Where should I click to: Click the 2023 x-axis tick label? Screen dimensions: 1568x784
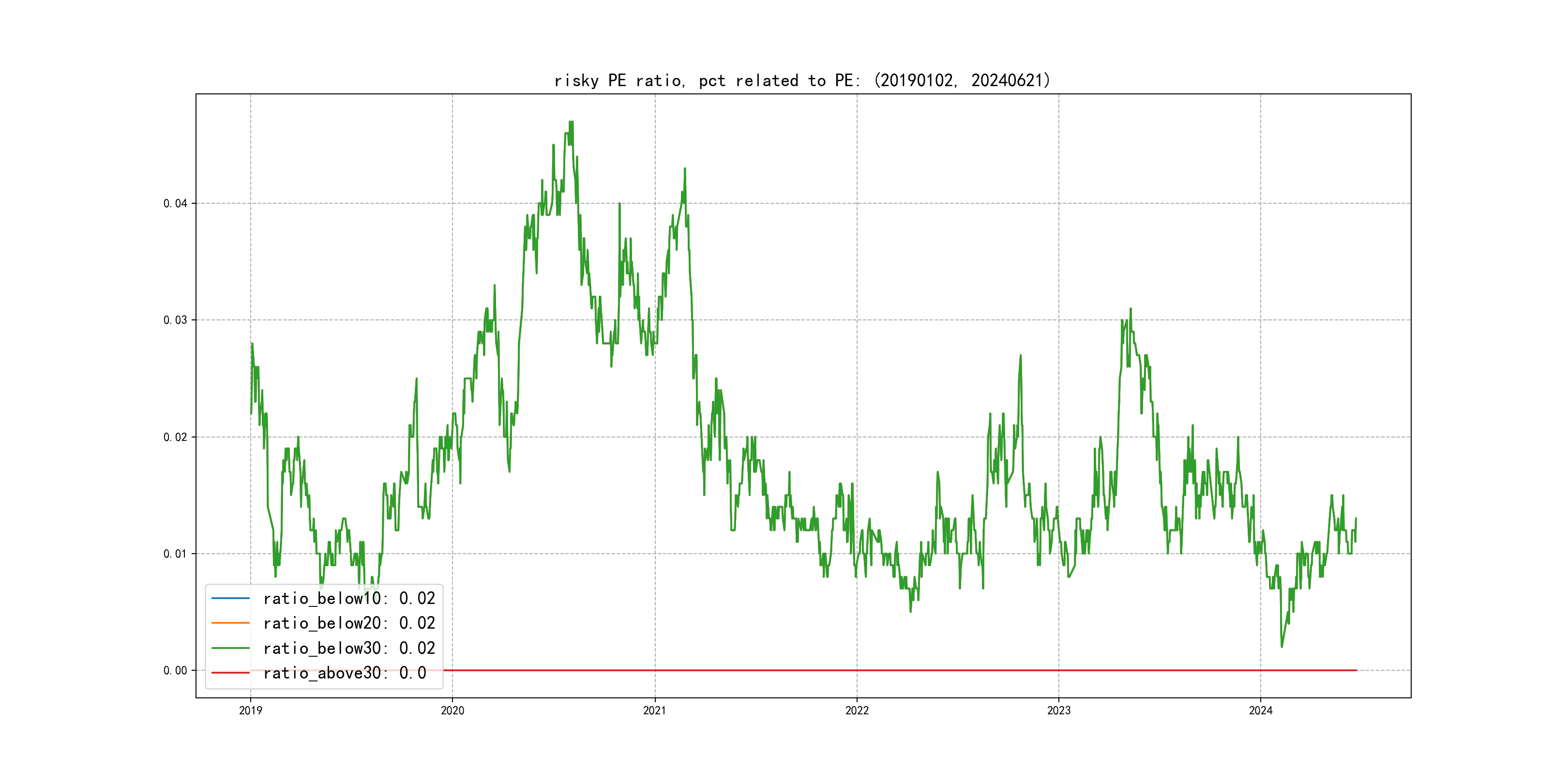point(1058,710)
